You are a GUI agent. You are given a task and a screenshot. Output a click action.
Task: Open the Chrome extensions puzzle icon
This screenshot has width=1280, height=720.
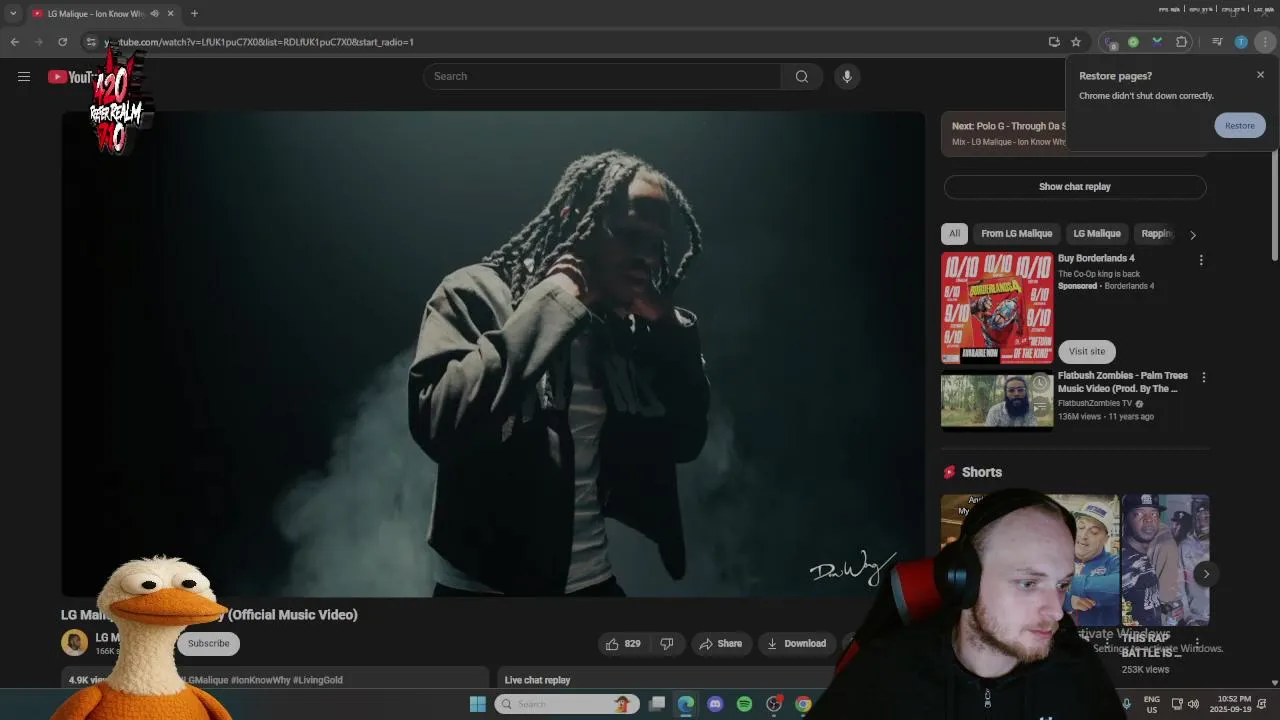click(1181, 42)
